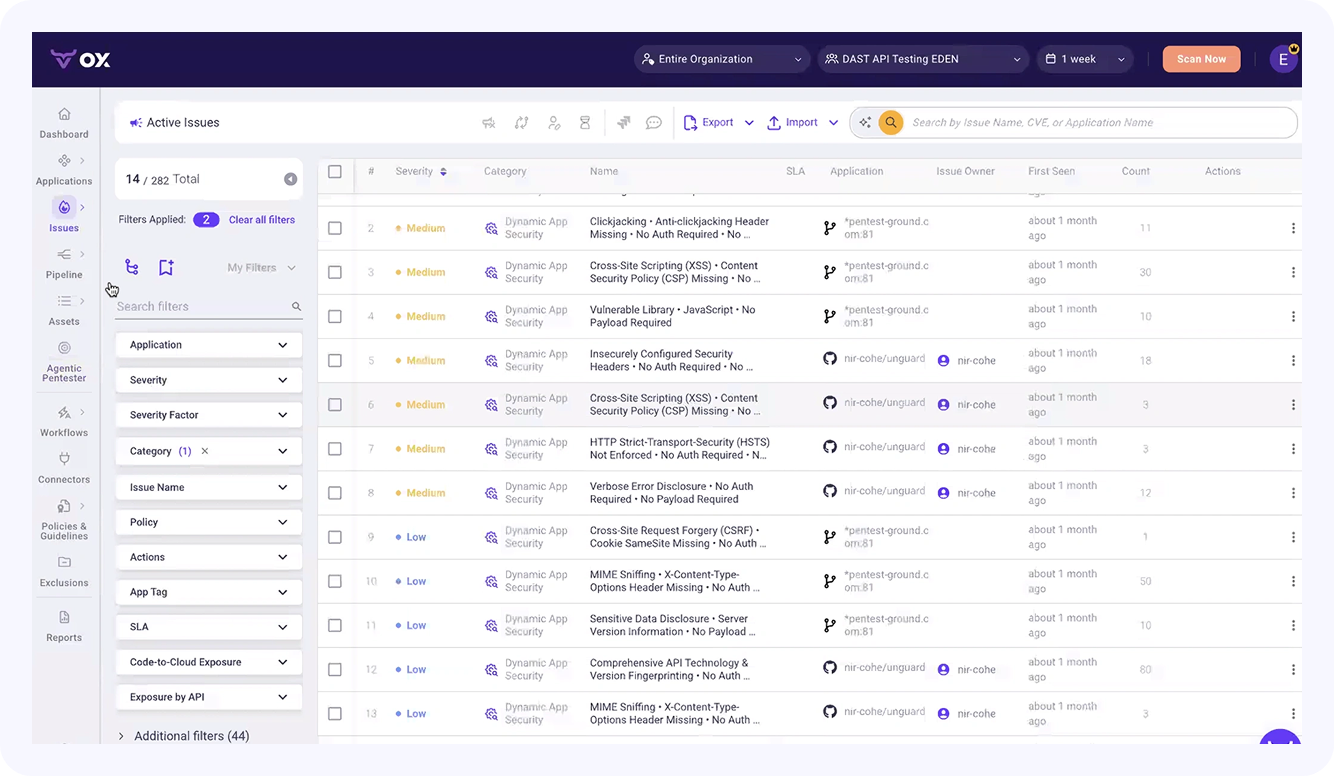Viewport: 1334px width, 776px height.
Task: Open Workflows in the sidebar
Action: point(64,422)
